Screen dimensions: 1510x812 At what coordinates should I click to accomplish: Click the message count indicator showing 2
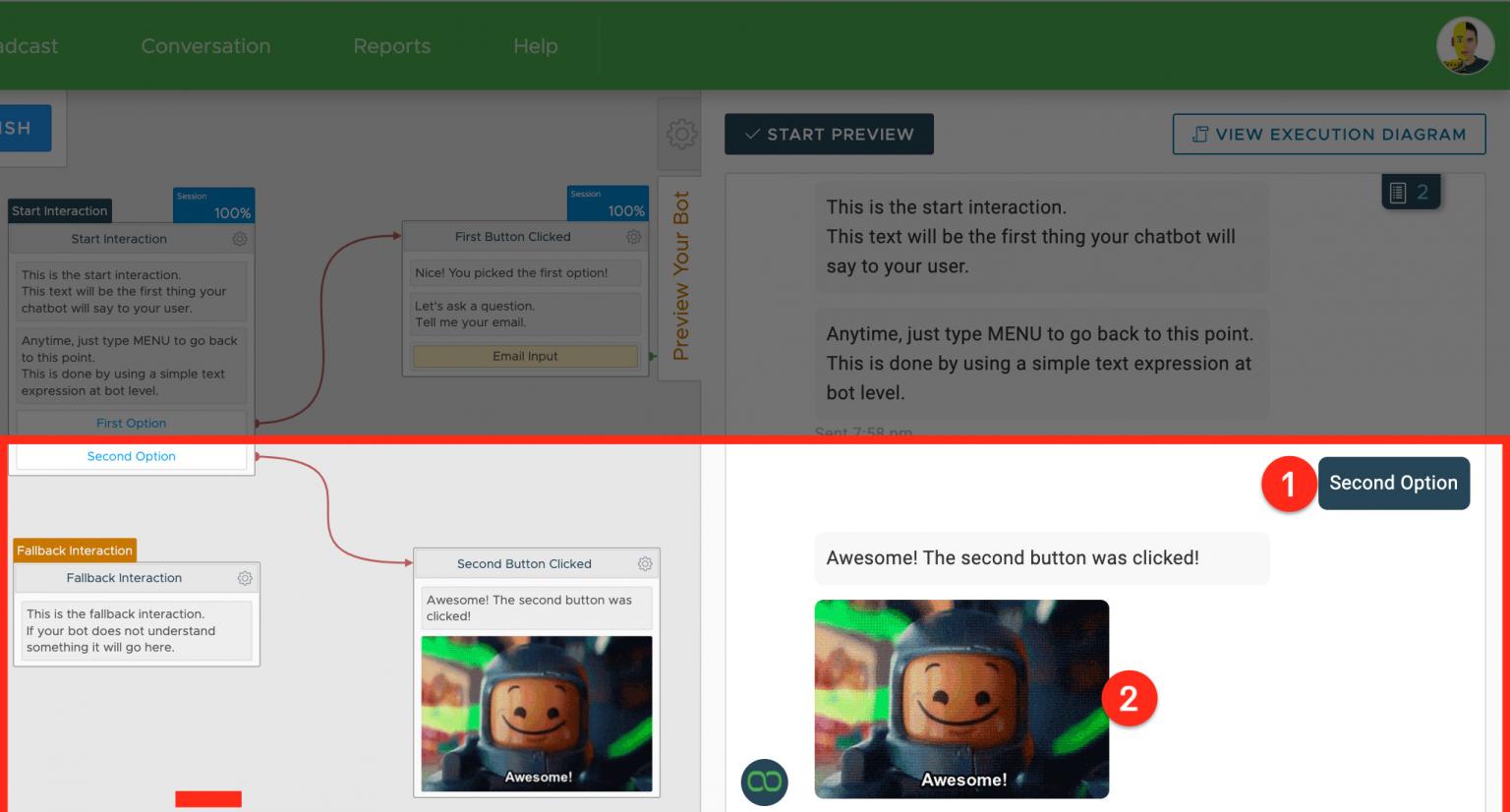1411,191
